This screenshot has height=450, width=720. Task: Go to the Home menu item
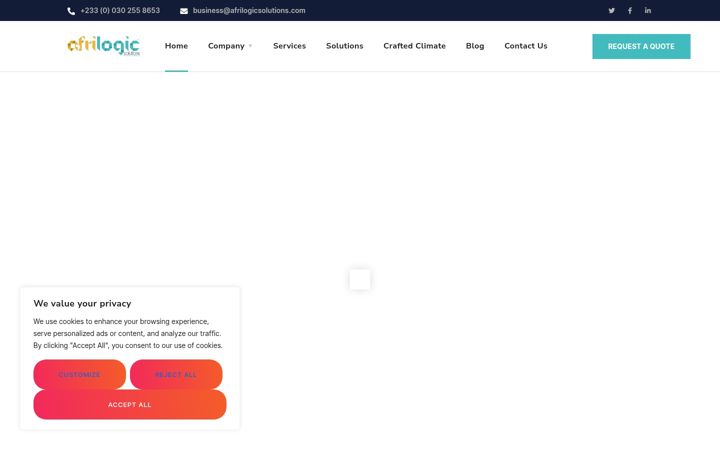point(176,46)
